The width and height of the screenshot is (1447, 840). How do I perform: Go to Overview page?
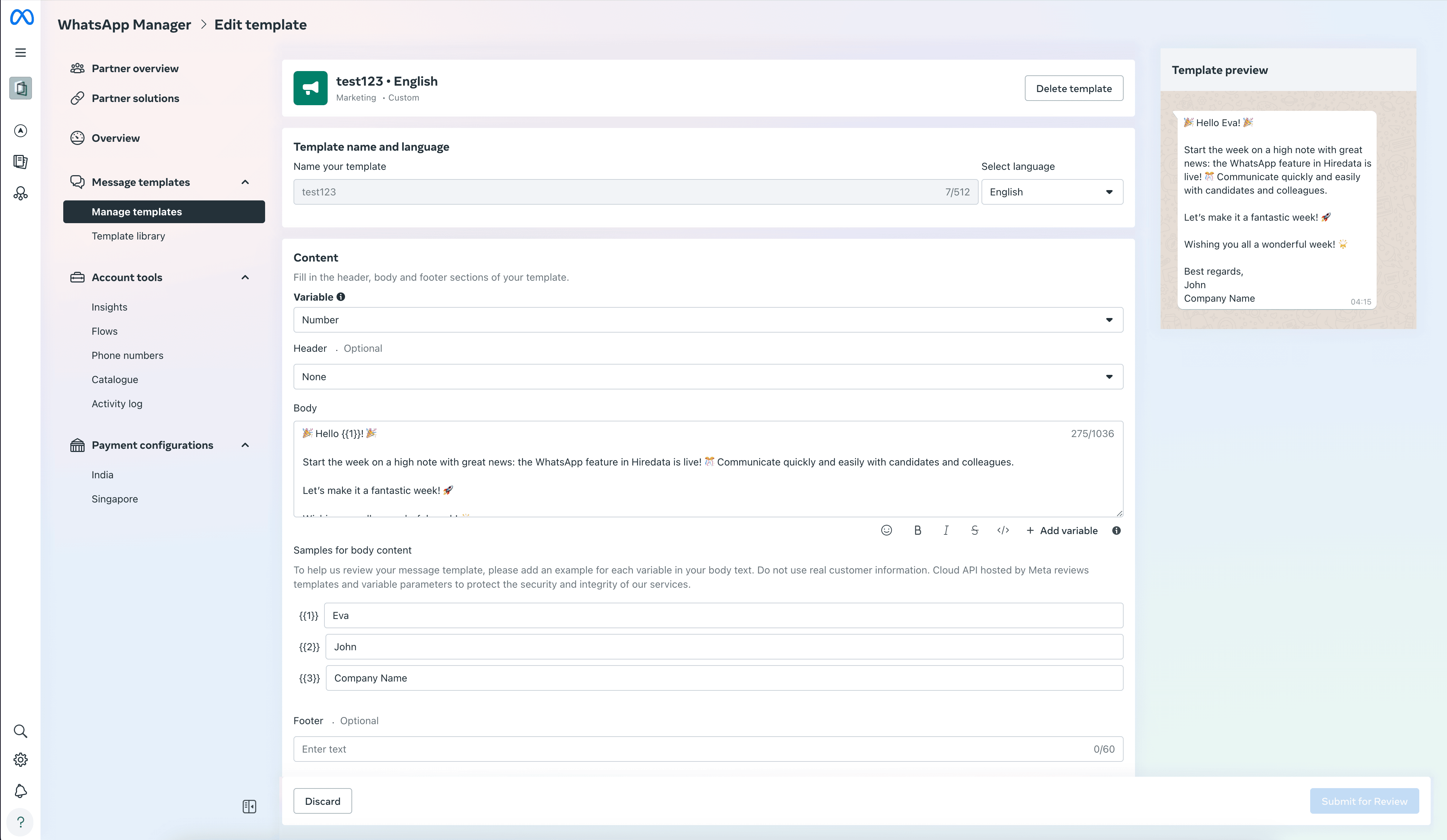[x=115, y=138]
